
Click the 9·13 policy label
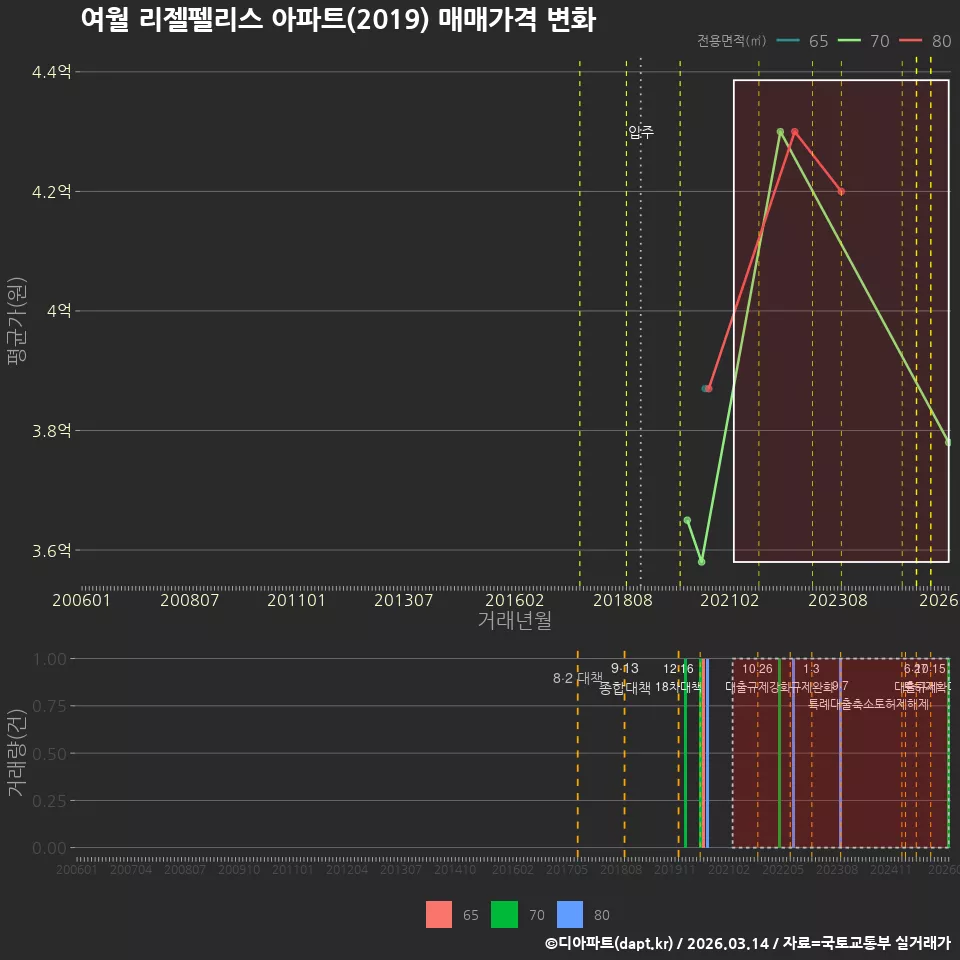pyautogui.click(x=624, y=669)
